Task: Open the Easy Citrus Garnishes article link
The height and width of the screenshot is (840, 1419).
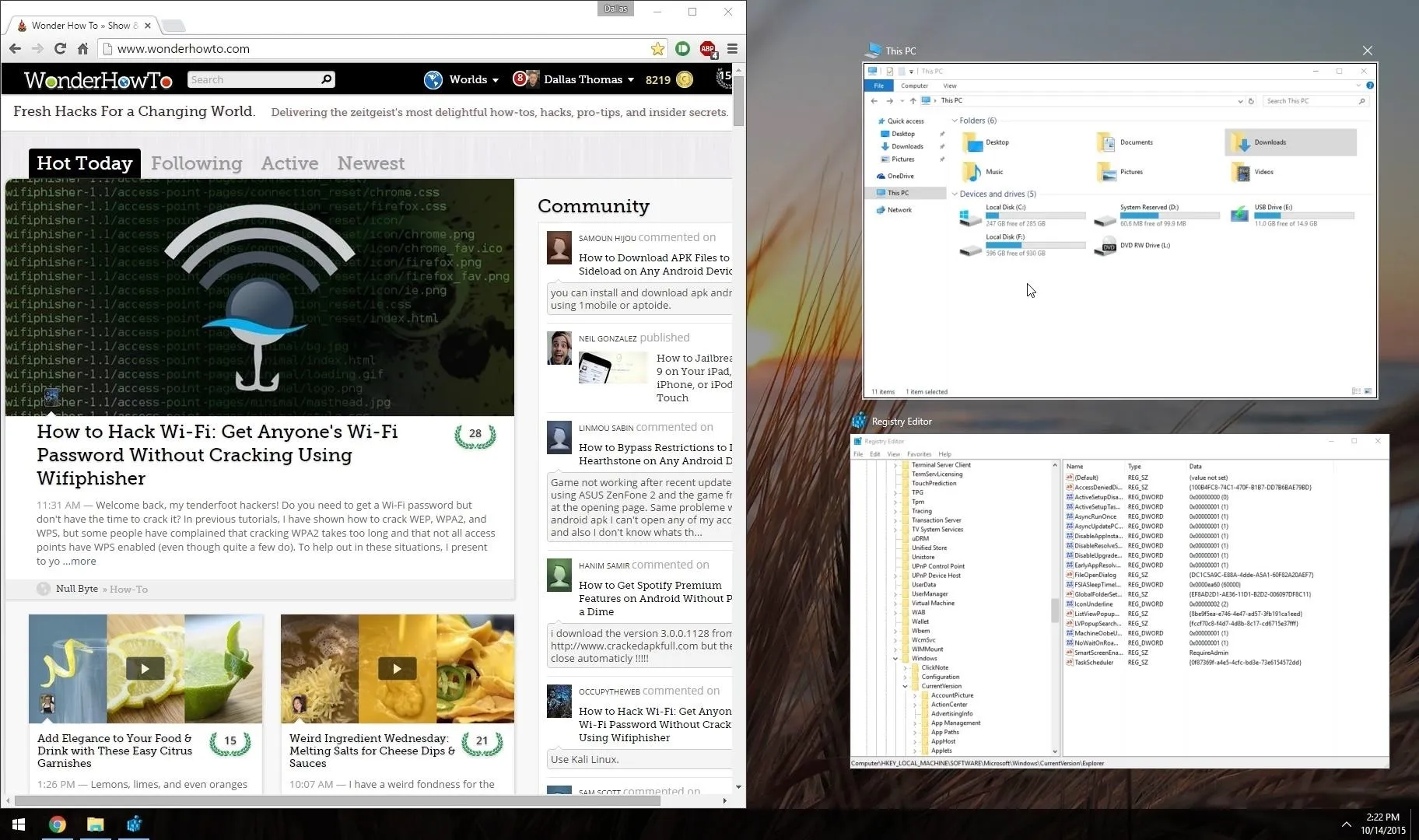Action: [114, 751]
